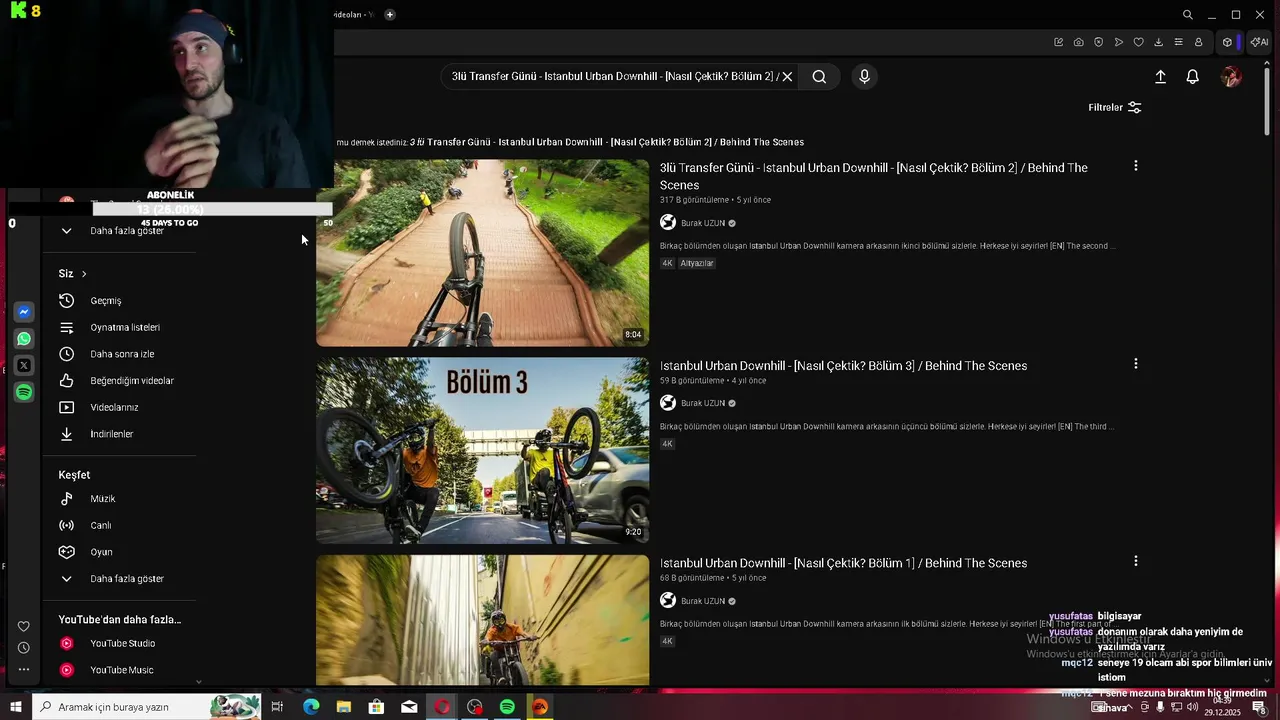The height and width of the screenshot is (720, 1280).
Task: Click Windows taskbar search field
Action: coord(146,707)
